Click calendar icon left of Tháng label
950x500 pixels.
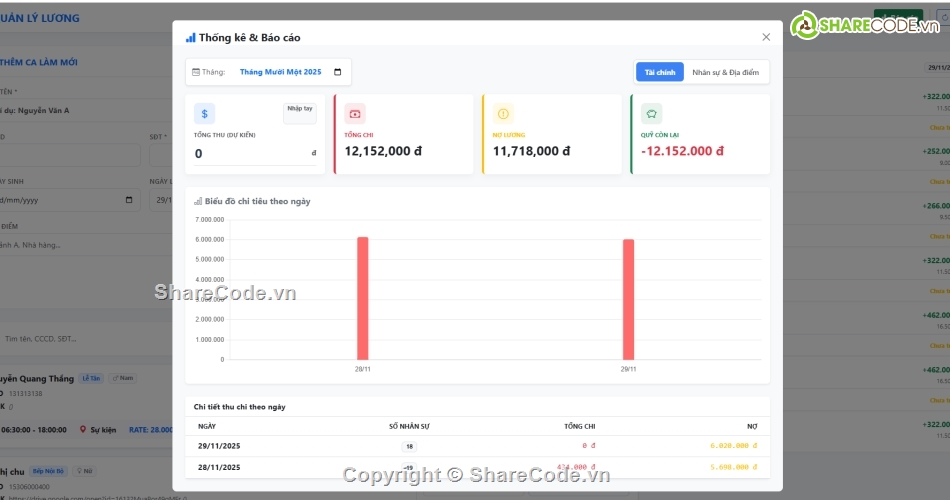(x=196, y=72)
